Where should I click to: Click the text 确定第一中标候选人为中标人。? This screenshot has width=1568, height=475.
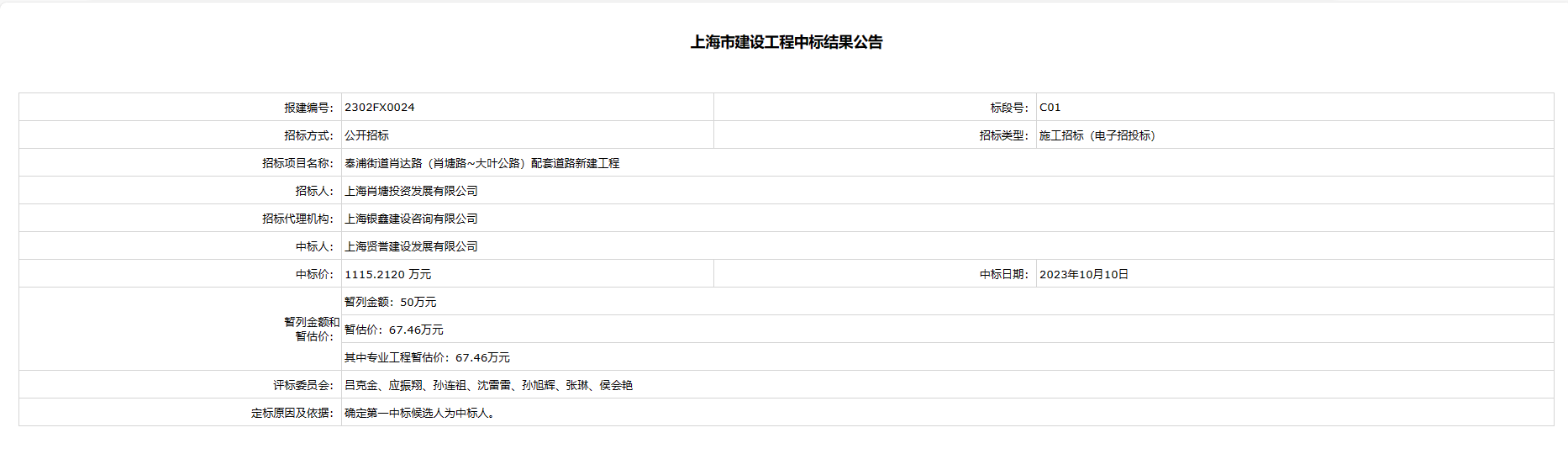click(x=421, y=413)
